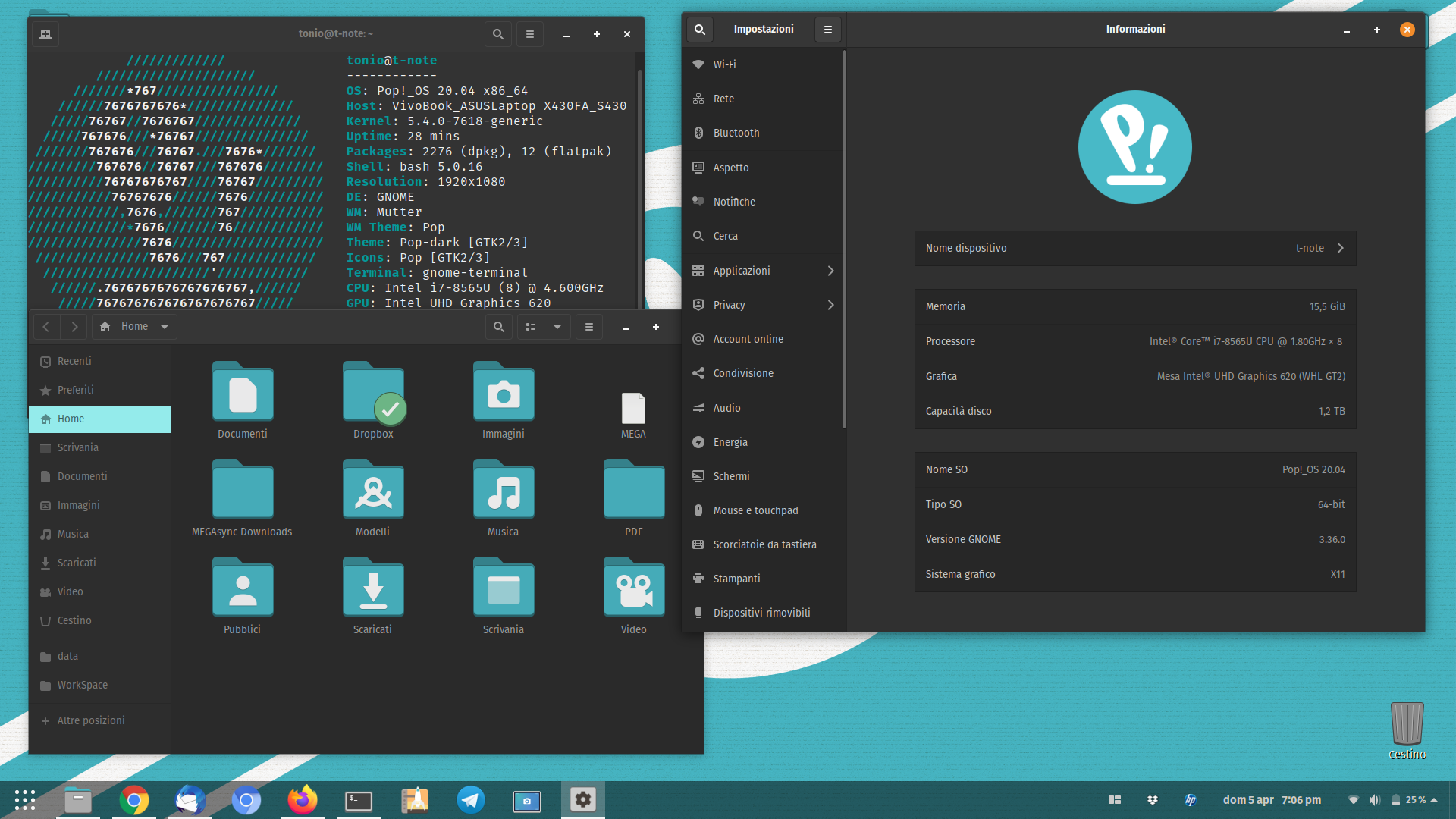
Task: Toggle the hamburger menu in Impostazioni
Action: click(827, 29)
